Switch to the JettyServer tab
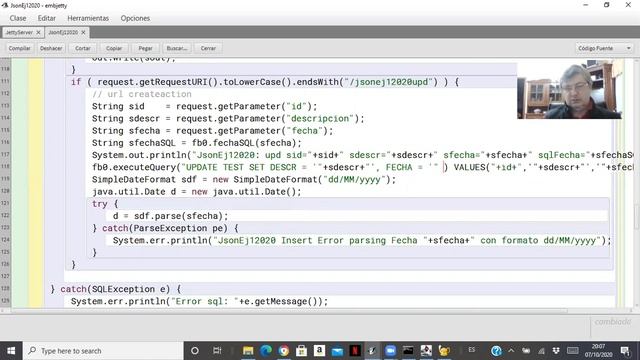The image size is (640, 360). [x=19, y=32]
